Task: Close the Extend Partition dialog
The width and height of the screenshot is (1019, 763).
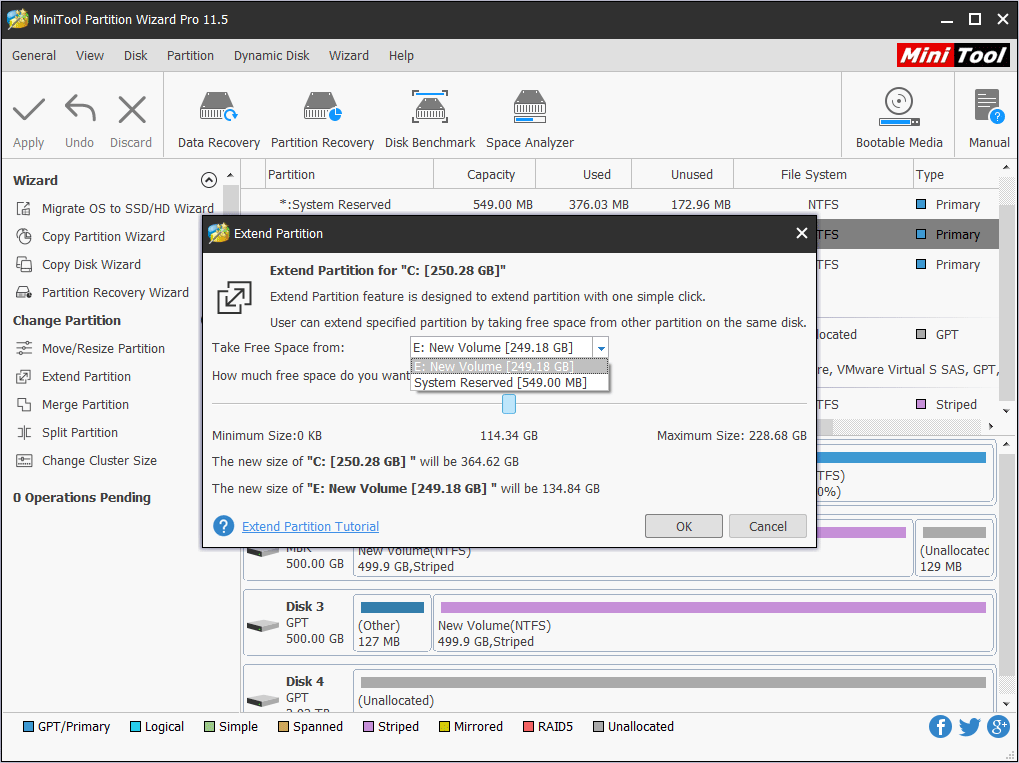Action: point(802,233)
